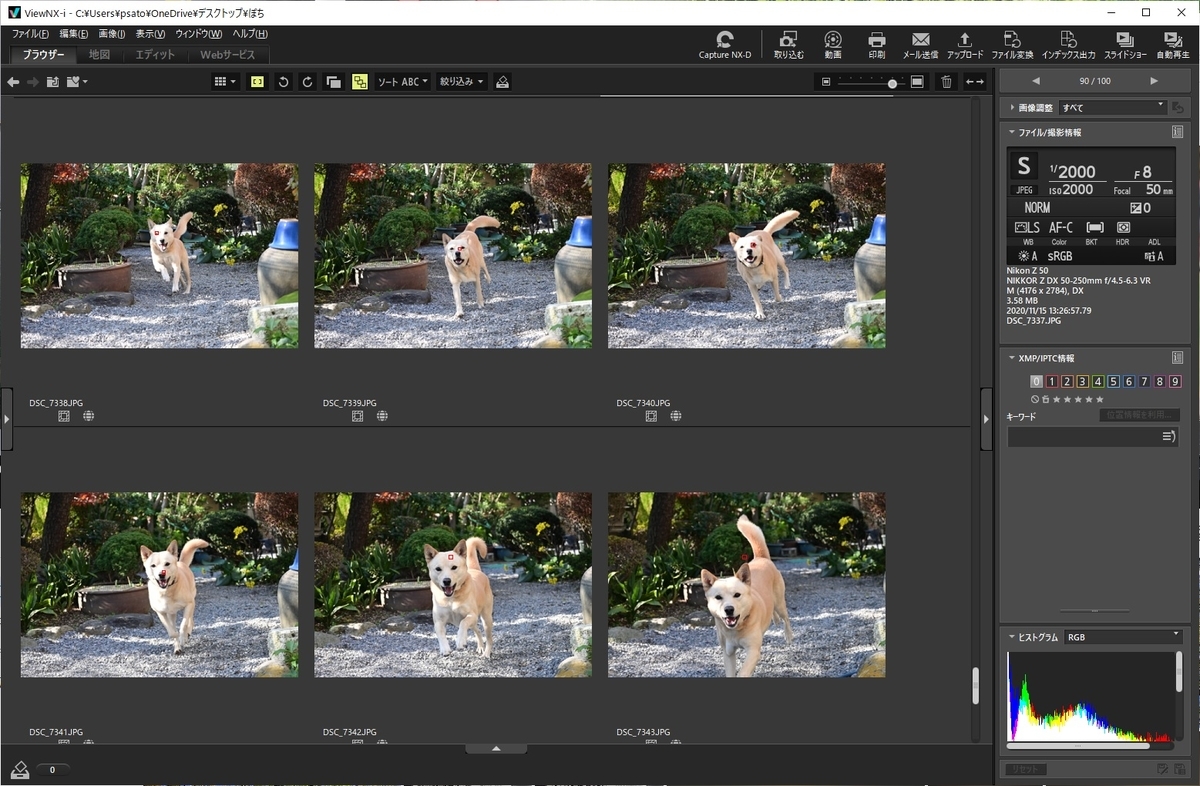Select label 9

(x=1175, y=382)
